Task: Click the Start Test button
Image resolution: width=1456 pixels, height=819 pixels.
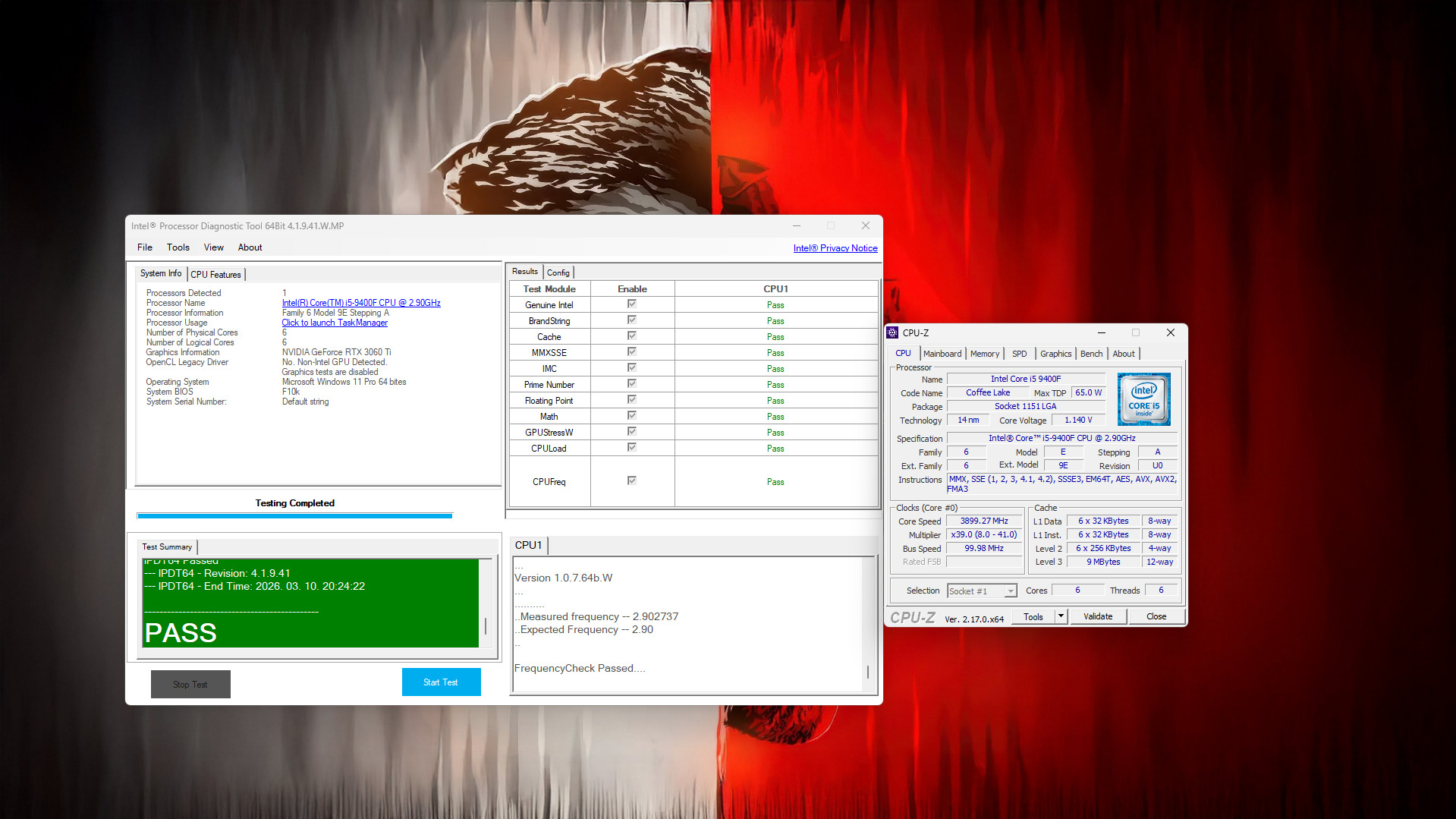Action: [x=441, y=682]
